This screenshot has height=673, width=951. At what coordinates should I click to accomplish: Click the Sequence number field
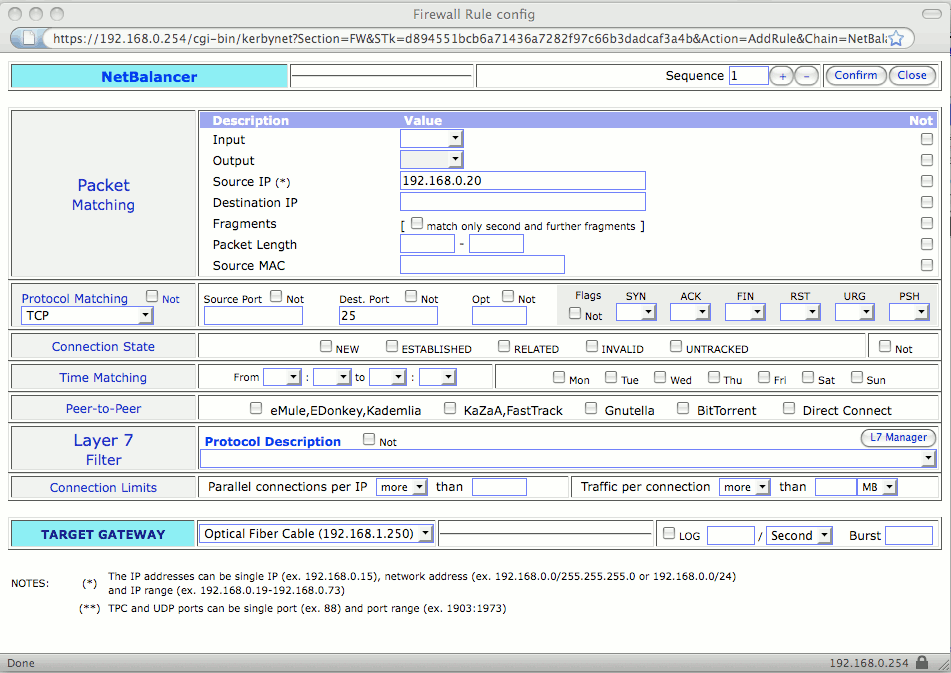click(748, 76)
